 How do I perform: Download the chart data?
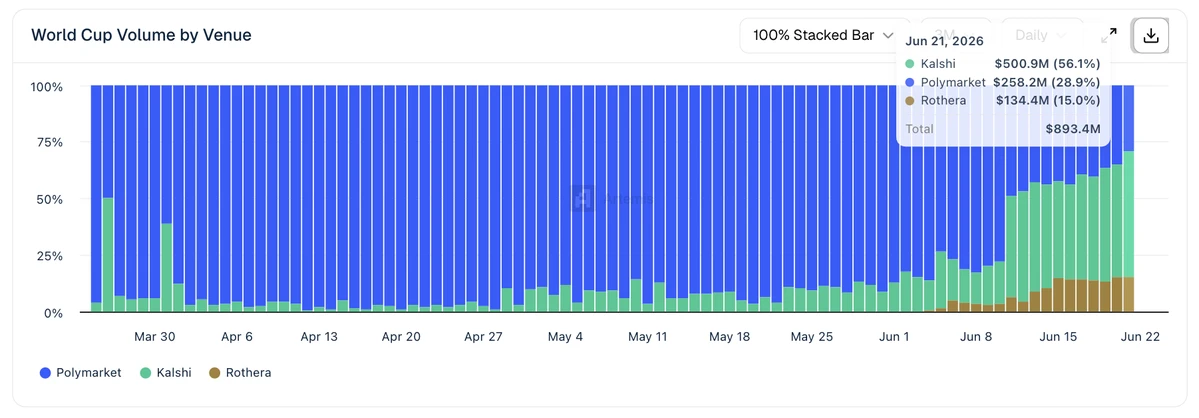point(1151,35)
